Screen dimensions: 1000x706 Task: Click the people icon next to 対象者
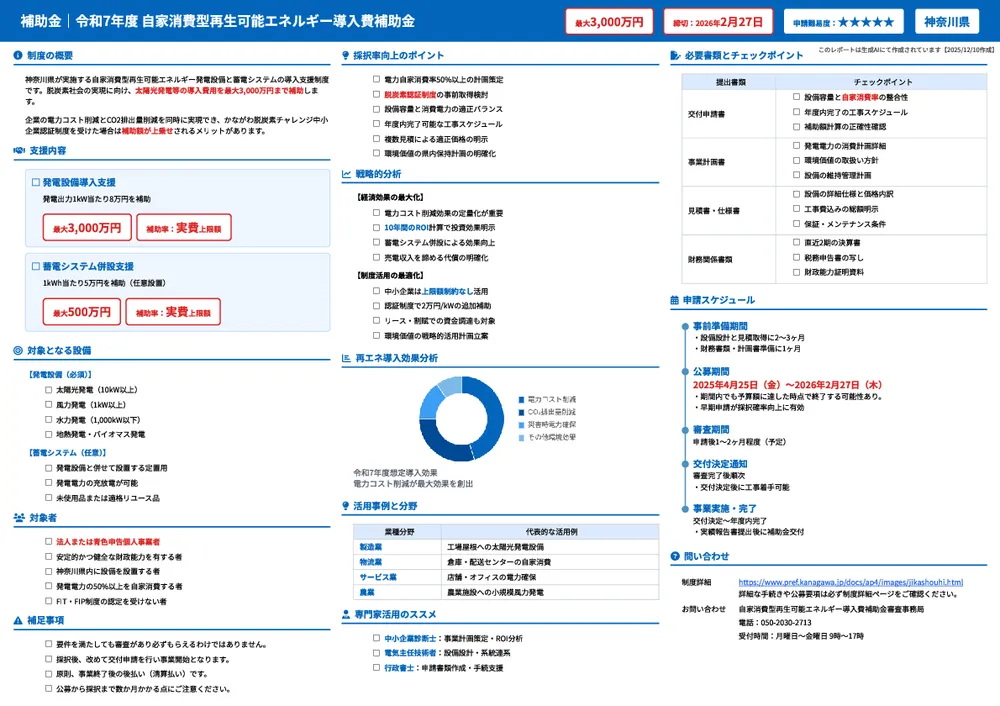point(19,518)
